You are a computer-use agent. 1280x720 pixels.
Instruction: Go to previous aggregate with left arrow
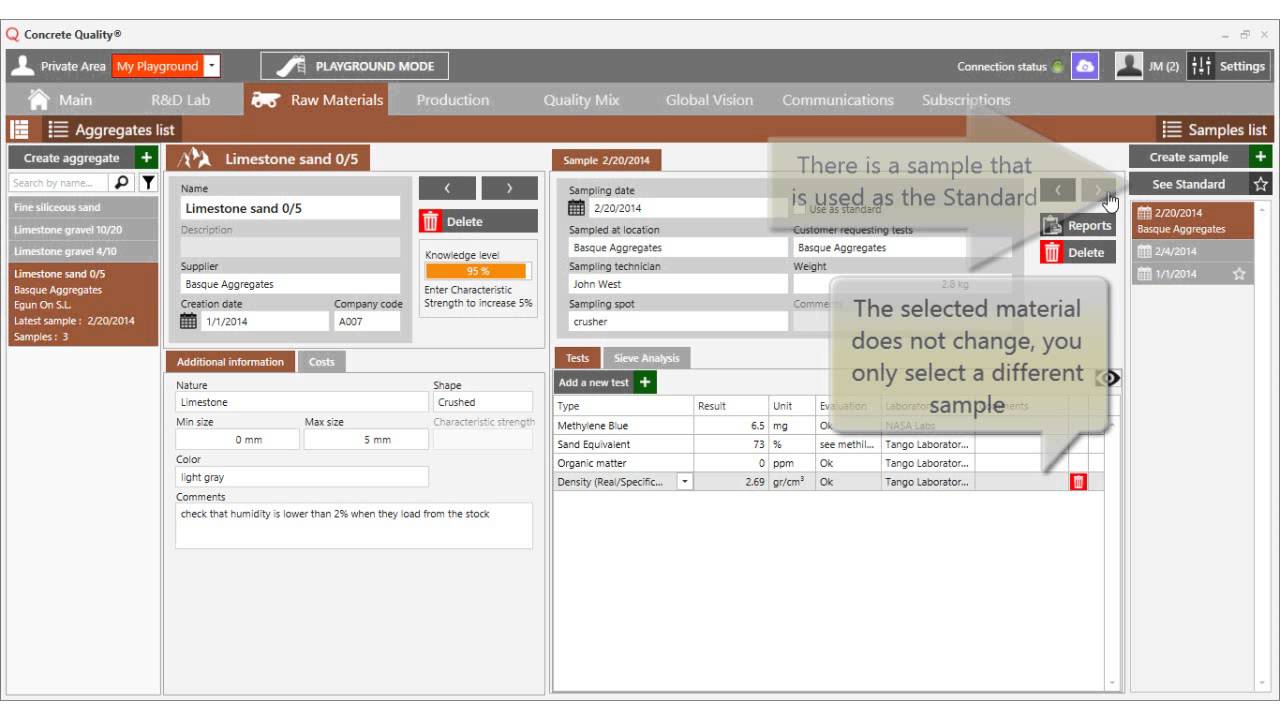coord(447,188)
